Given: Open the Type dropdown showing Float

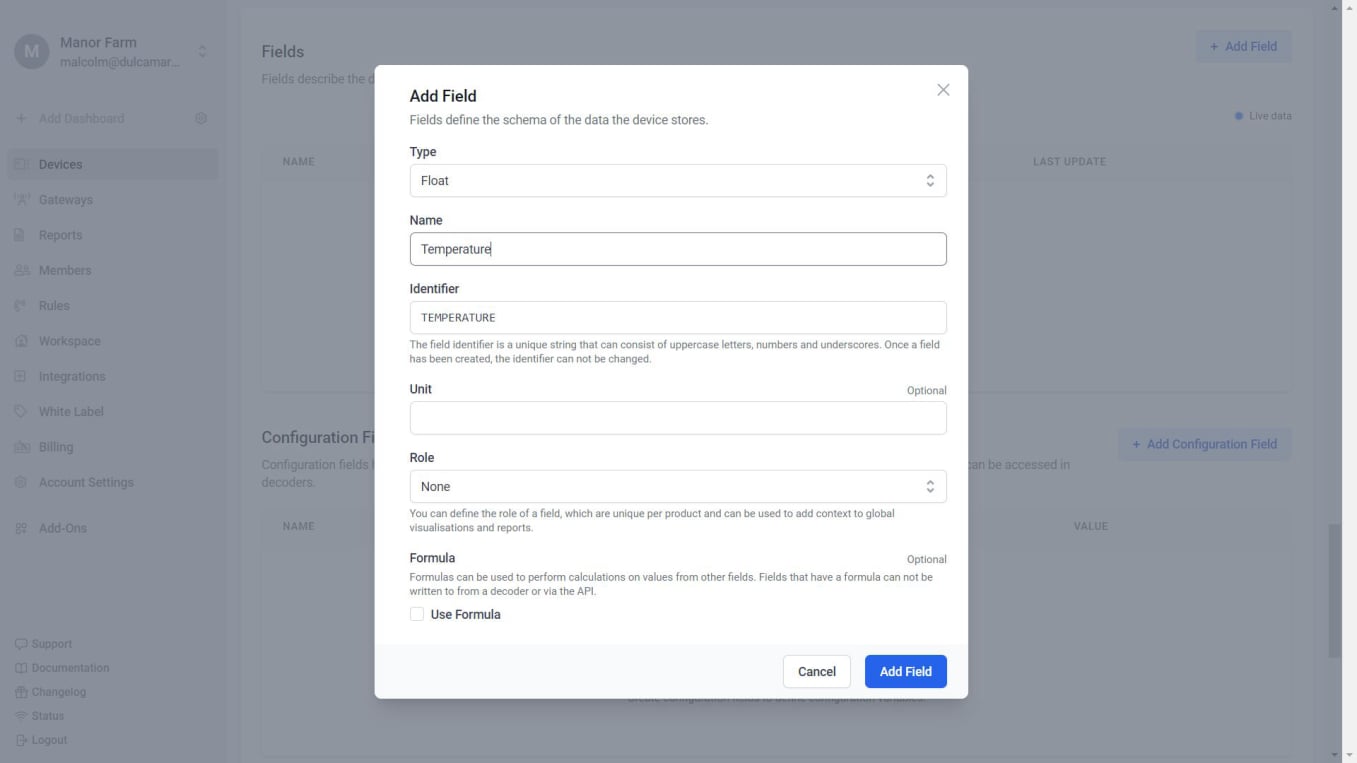Looking at the screenshot, I should click(677, 181).
